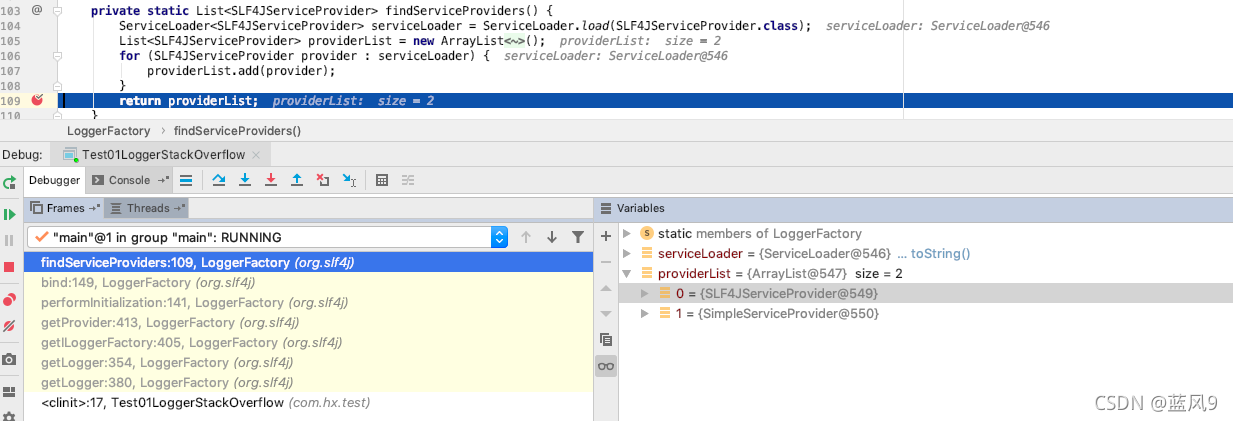Click Variables panel header icon
The image size is (1233, 421).
tap(606, 208)
